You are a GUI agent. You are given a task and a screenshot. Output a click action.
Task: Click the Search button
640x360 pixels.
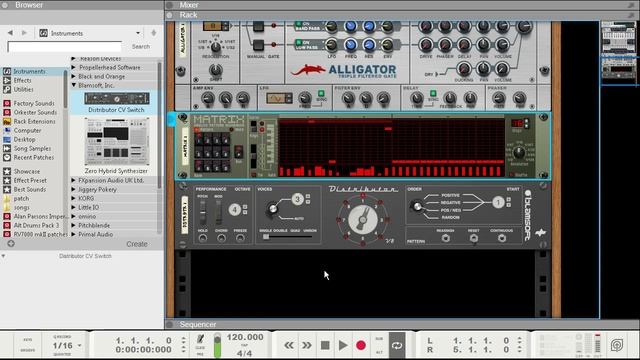pos(141,47)
